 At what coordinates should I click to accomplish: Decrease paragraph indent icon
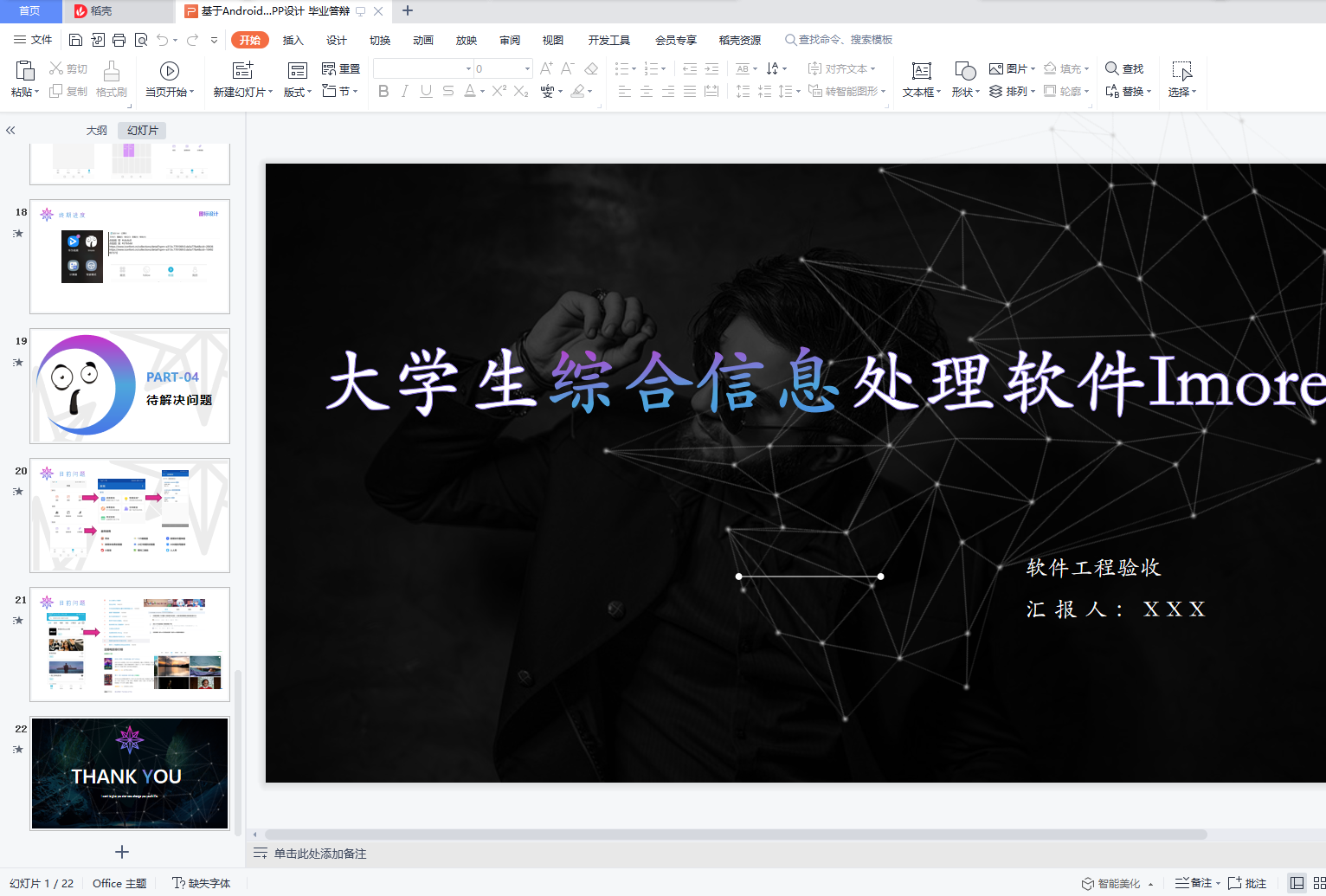(690, 68)
